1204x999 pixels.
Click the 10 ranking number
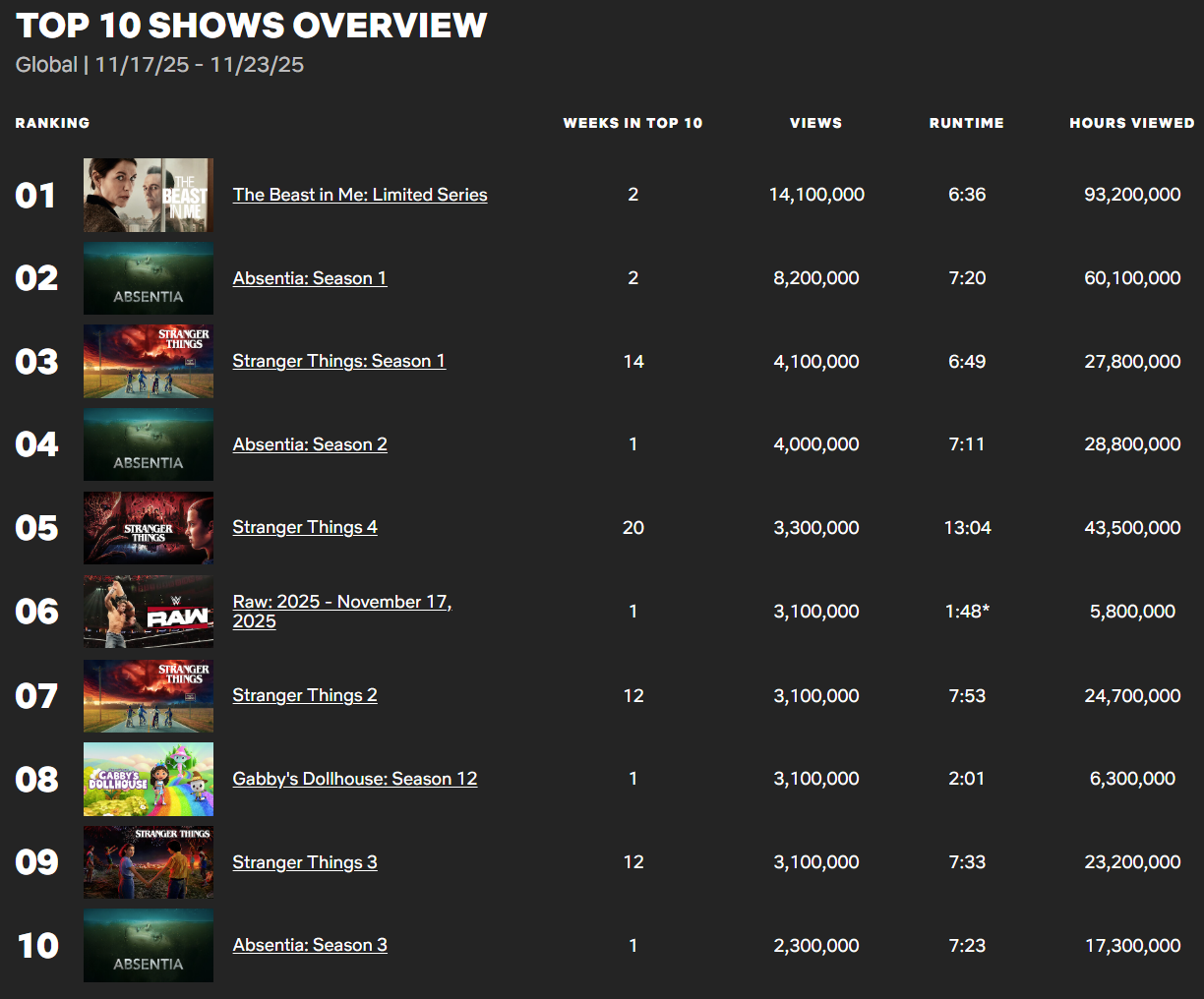(38, 946)
